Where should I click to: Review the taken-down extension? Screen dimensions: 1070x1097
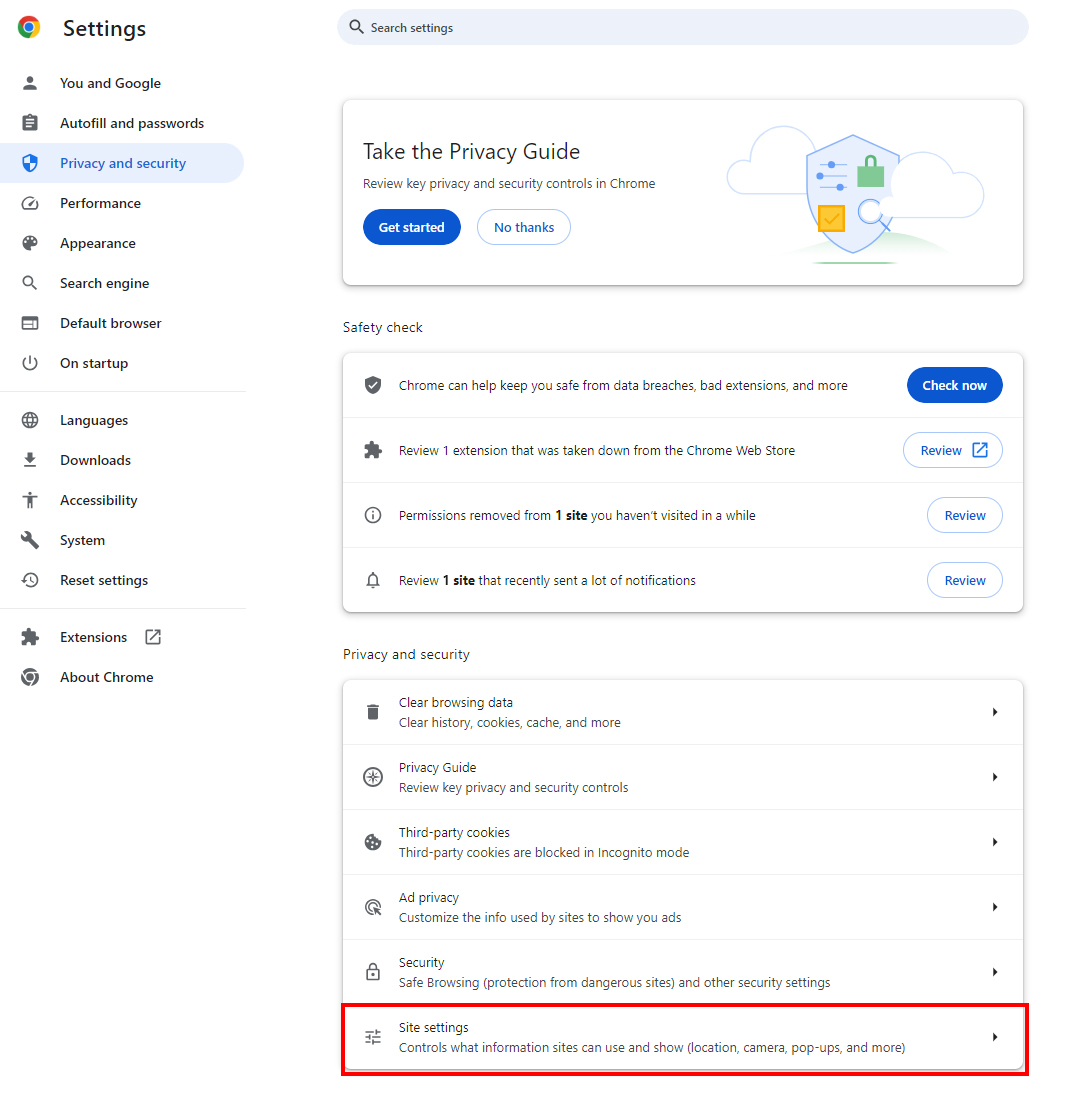point(952,451)
